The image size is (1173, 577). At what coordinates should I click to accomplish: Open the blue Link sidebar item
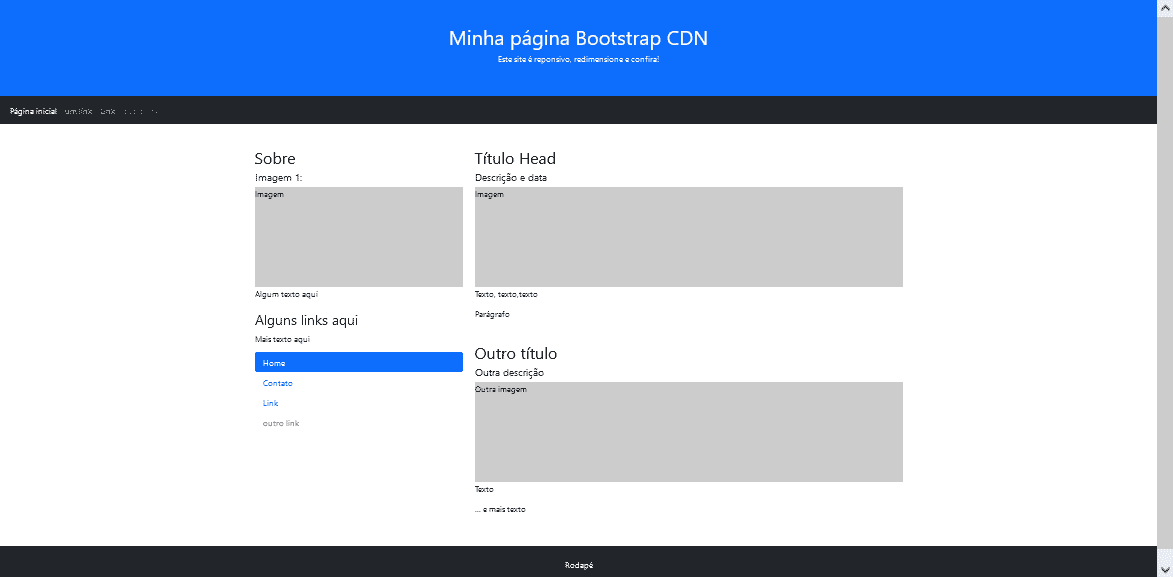(270, 403)
